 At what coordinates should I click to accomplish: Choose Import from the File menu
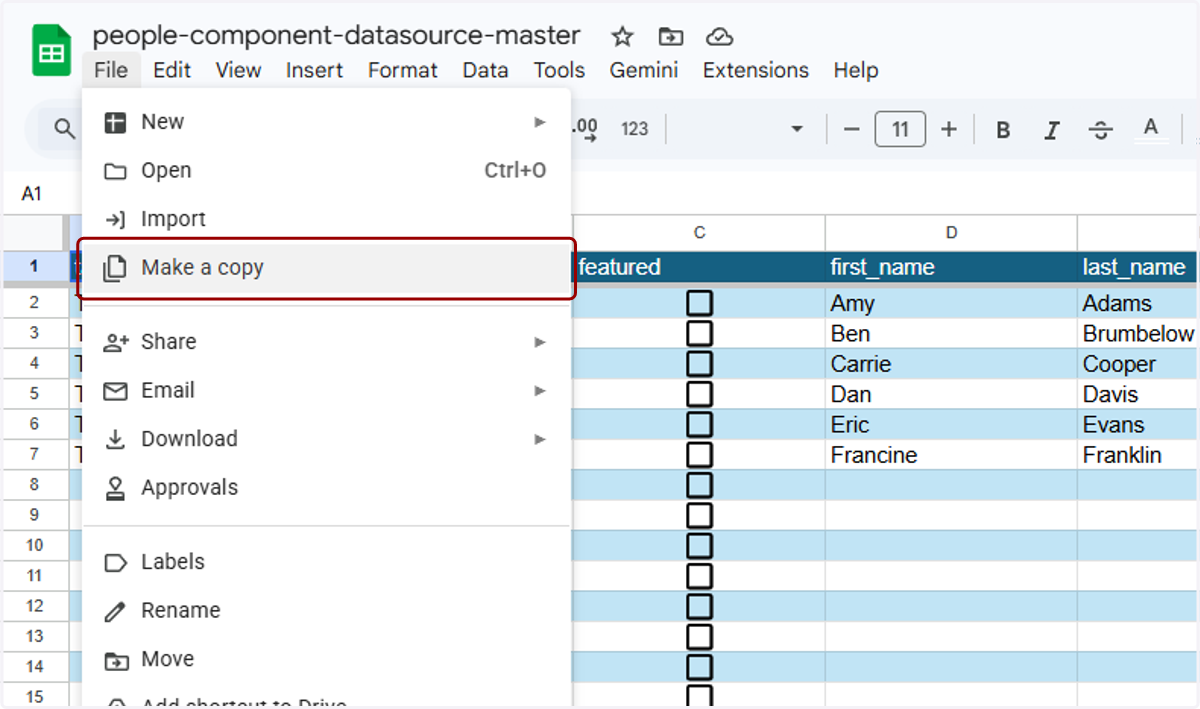pos(326,219)
